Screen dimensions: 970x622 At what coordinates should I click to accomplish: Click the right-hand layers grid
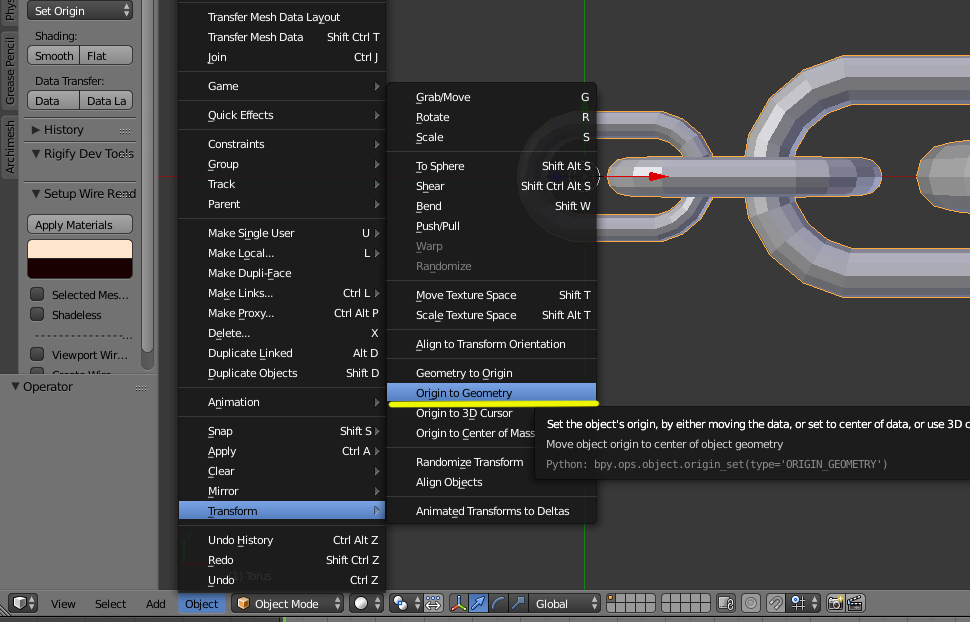click(x=685, y=603)
